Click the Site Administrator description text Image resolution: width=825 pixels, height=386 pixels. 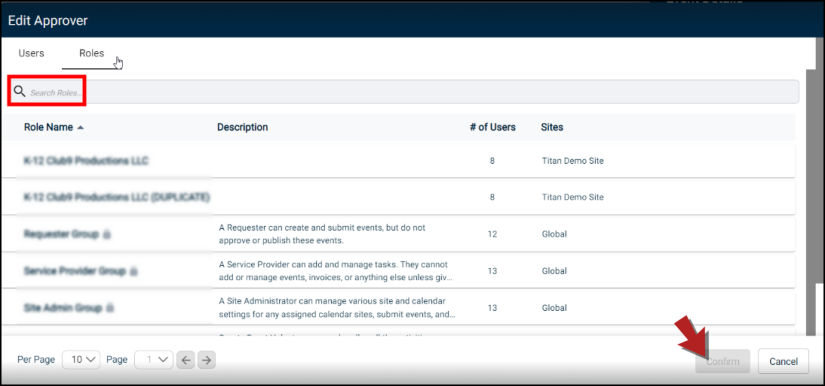tap(337, 308)
